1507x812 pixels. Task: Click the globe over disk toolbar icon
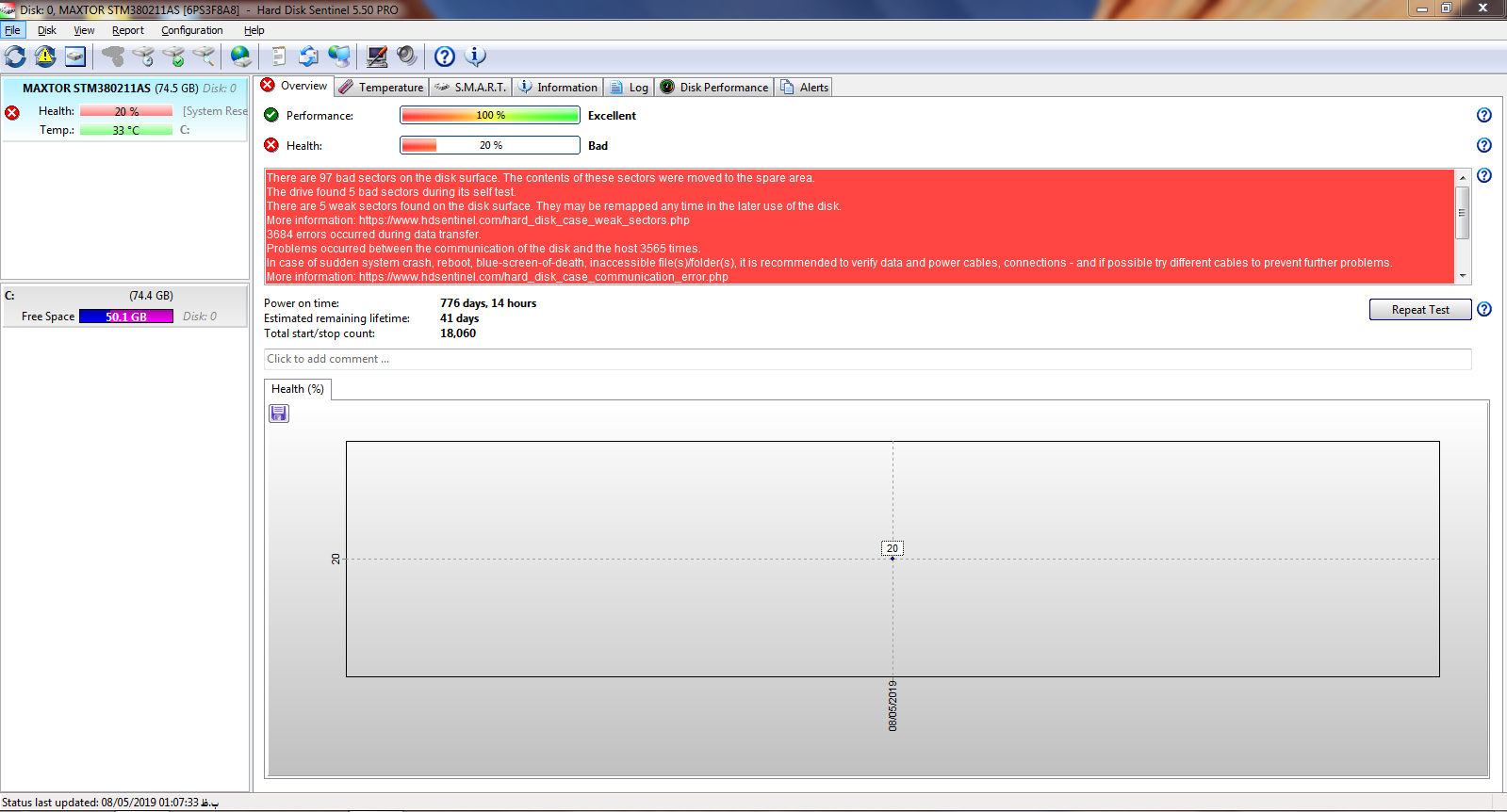pyautogui.click(x=241, y=57)
